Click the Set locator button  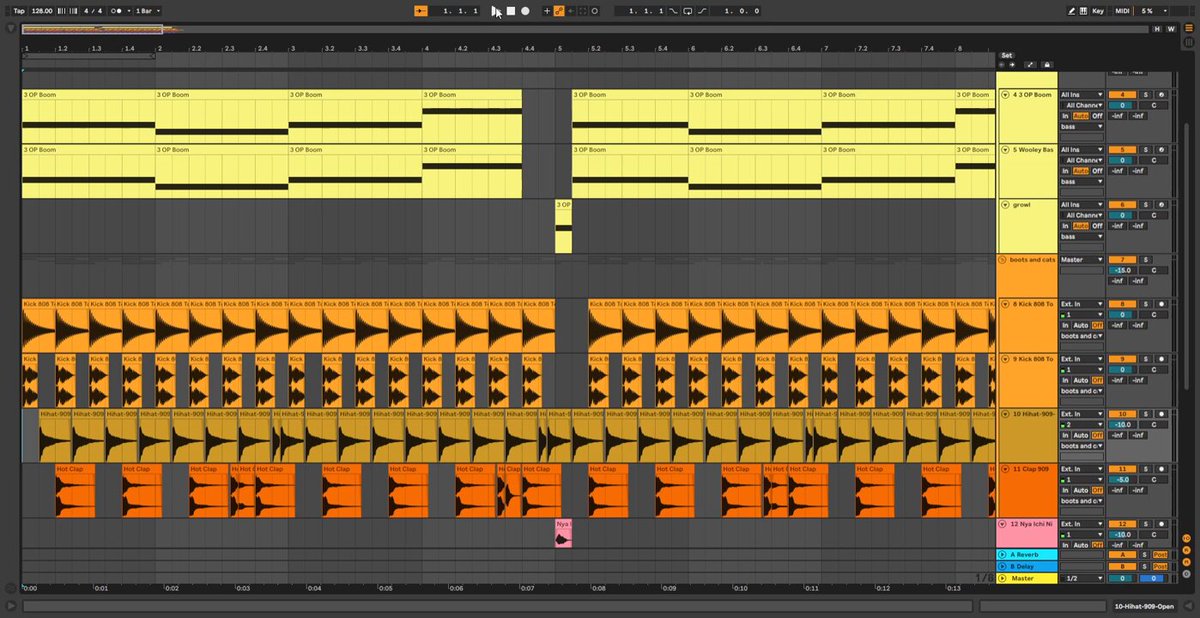pyautogui.click(x=1007, y=55)
